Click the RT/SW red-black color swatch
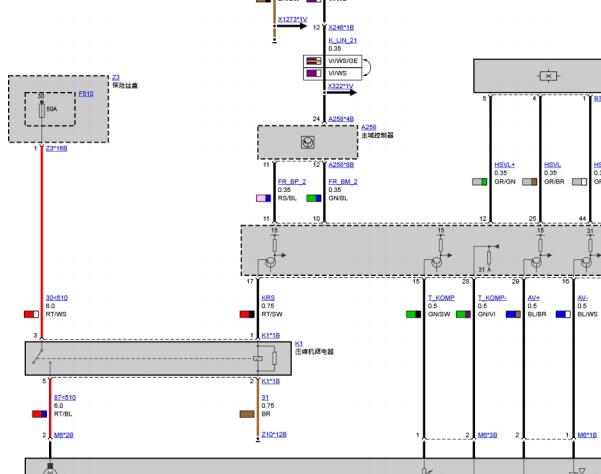The width and height of the screenshot is (601, 474). coord(247,314)
